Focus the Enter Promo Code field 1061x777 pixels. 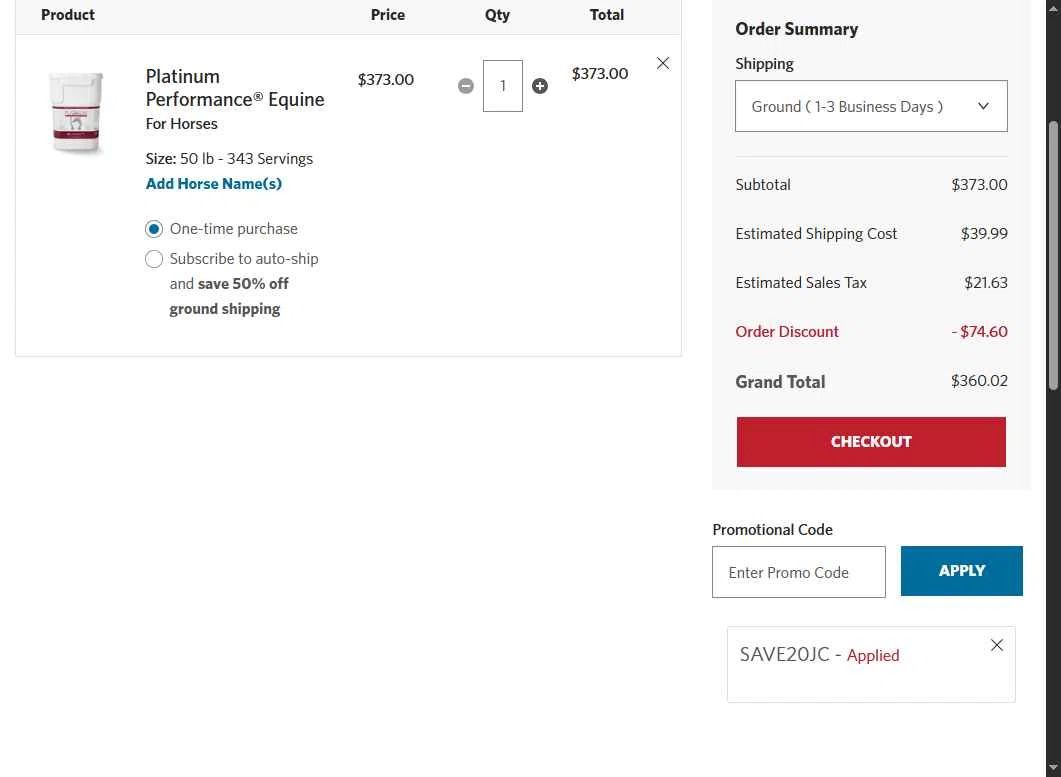click(x=798, y=572)
